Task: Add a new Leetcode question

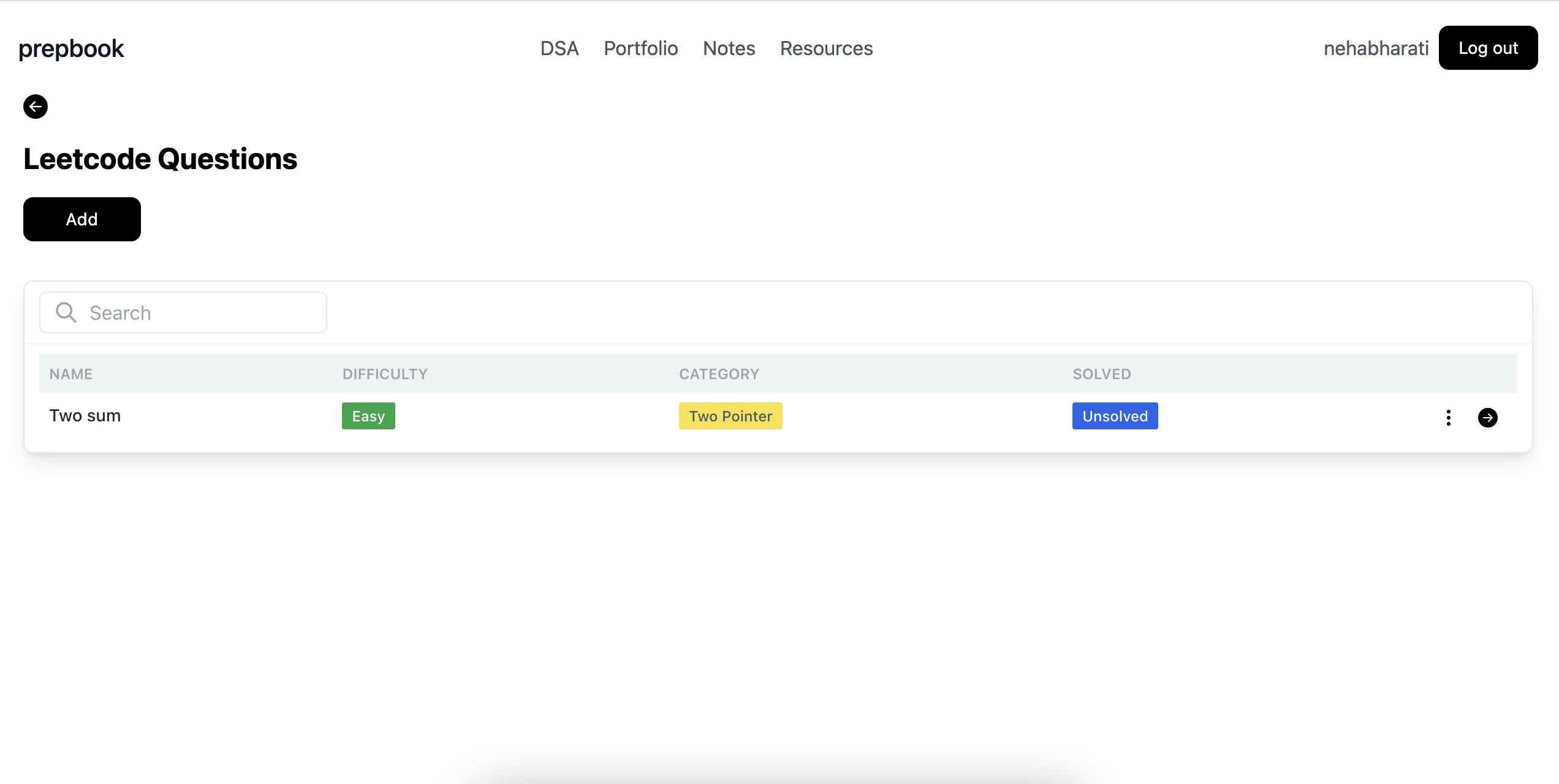Action: tap(82, 219)
